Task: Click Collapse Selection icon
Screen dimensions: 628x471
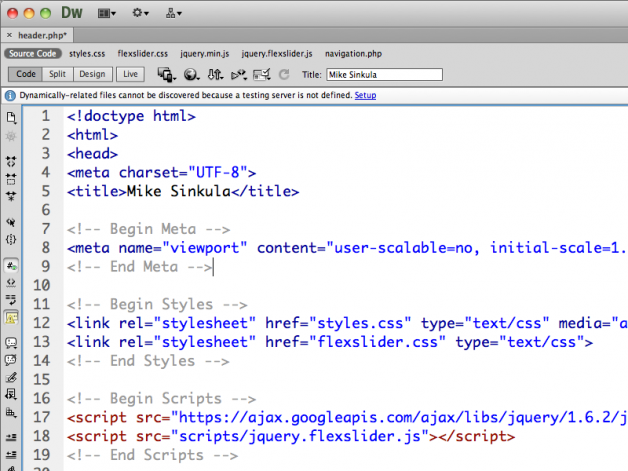Action: click(11, 179)
